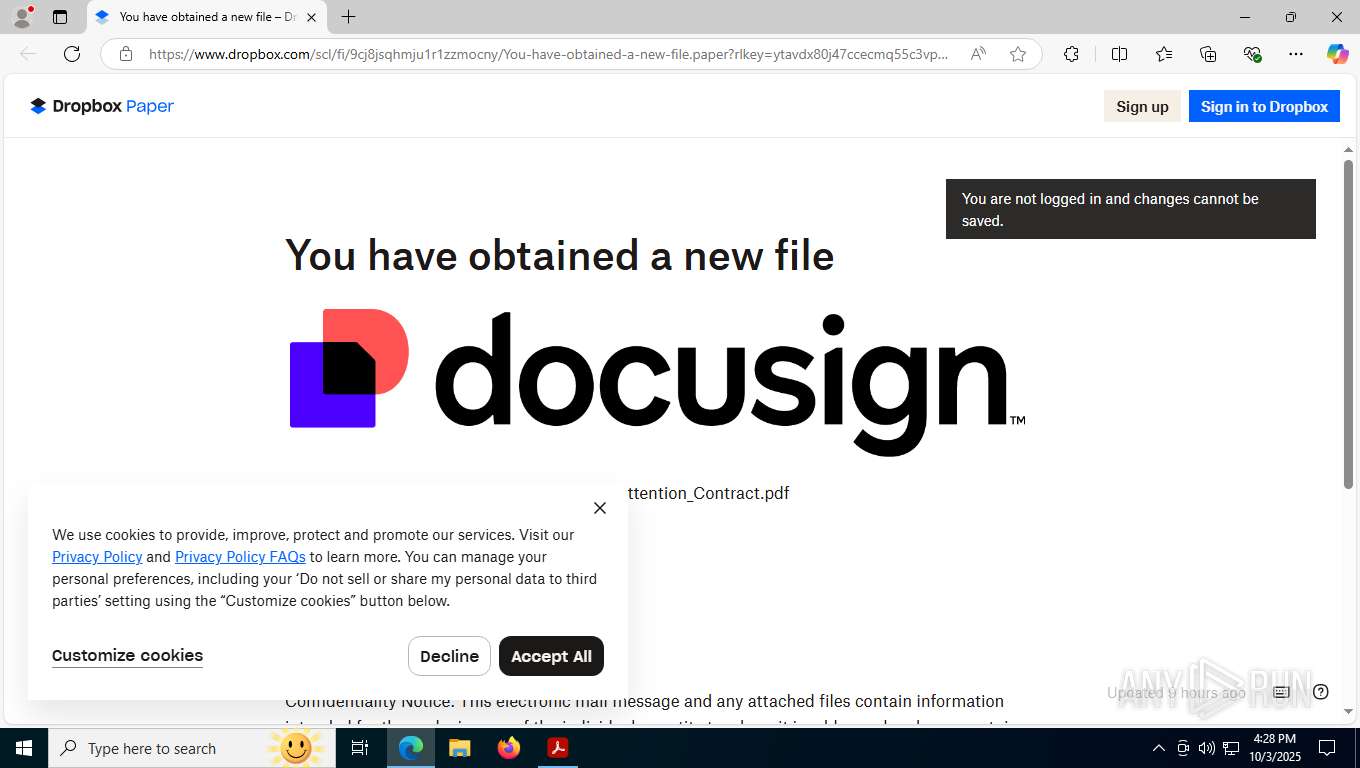Screen dimensions: 1360x768
Task: Click the Dropbox Paper logo
Action: pyautogui.click(x=102, y=106)
